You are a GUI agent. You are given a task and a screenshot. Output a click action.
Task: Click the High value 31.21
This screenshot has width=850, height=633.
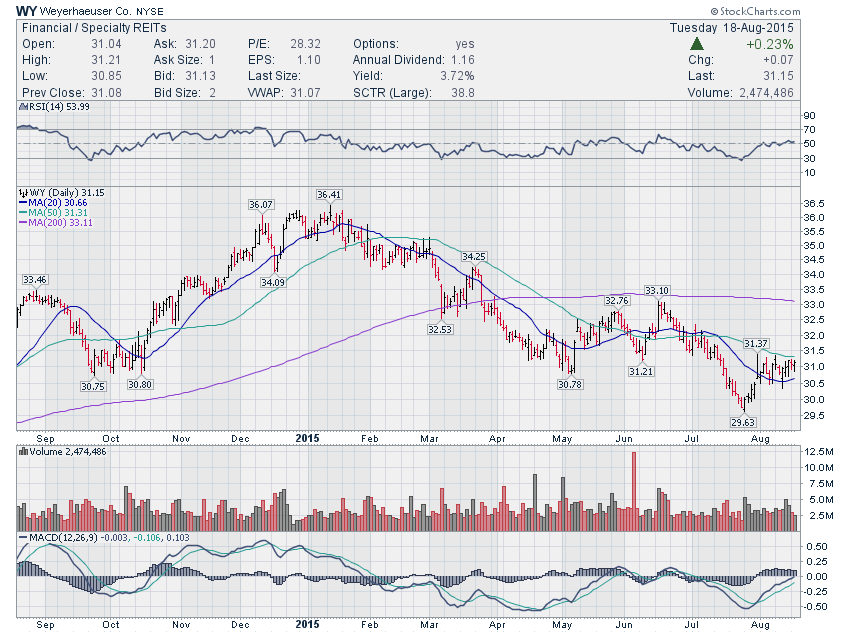[x=106, y=60]
